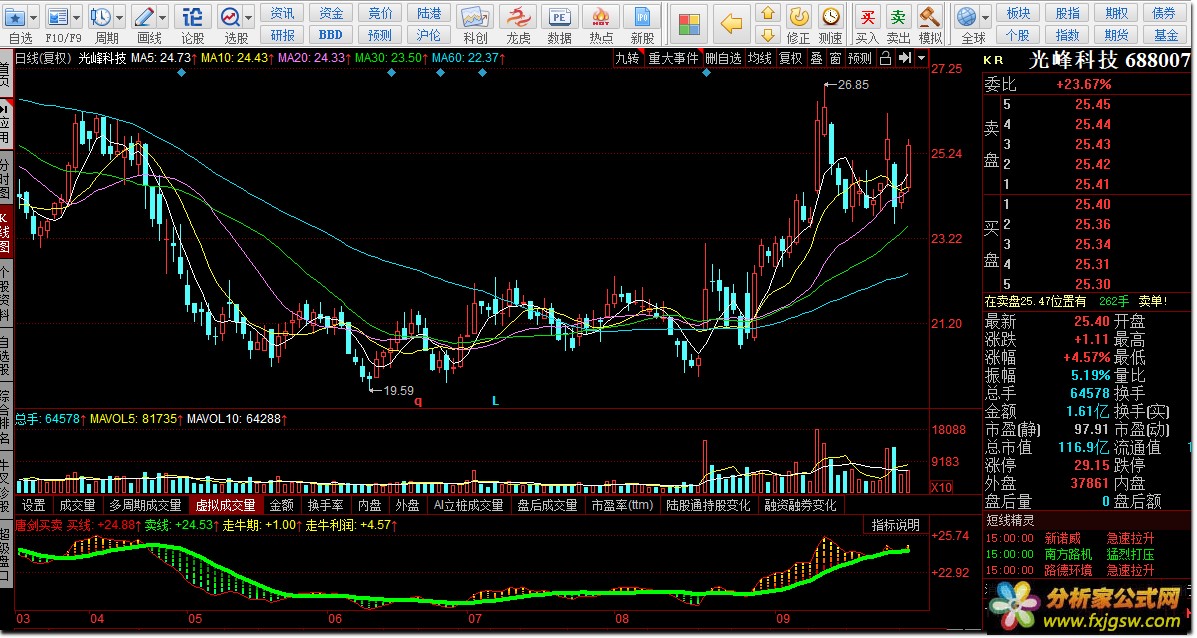Click the 设置 settings button under volume
This screenshot has height=638, width=1197.
[x=33, y=505]
